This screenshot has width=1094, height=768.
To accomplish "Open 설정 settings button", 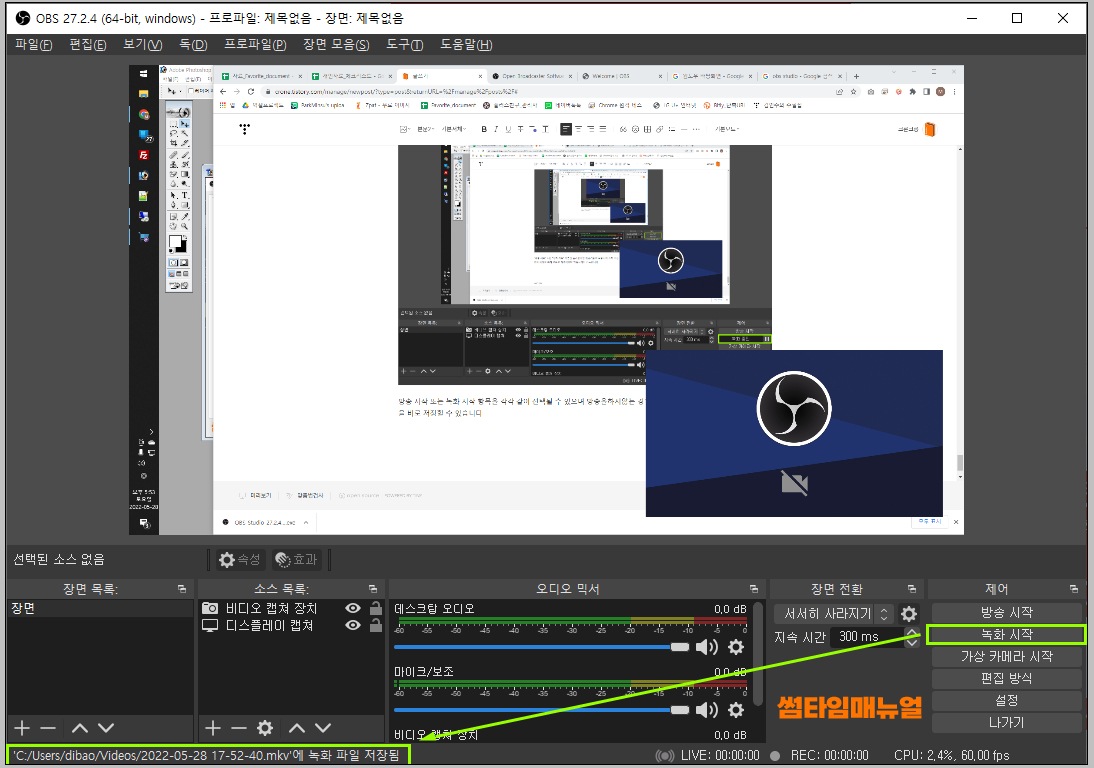I will click(x=1006, y=700).
